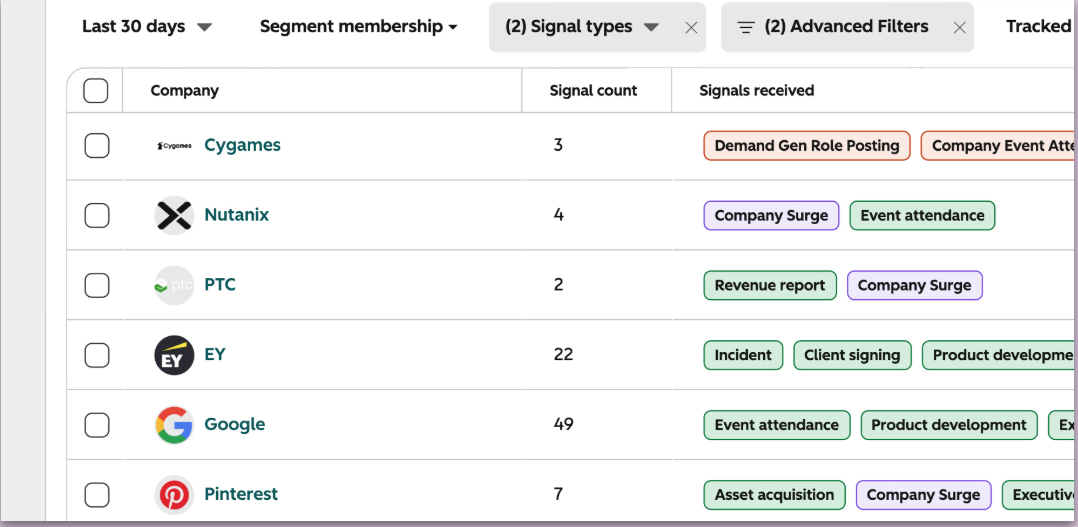Click the Signals received column header

coord(756,91)
